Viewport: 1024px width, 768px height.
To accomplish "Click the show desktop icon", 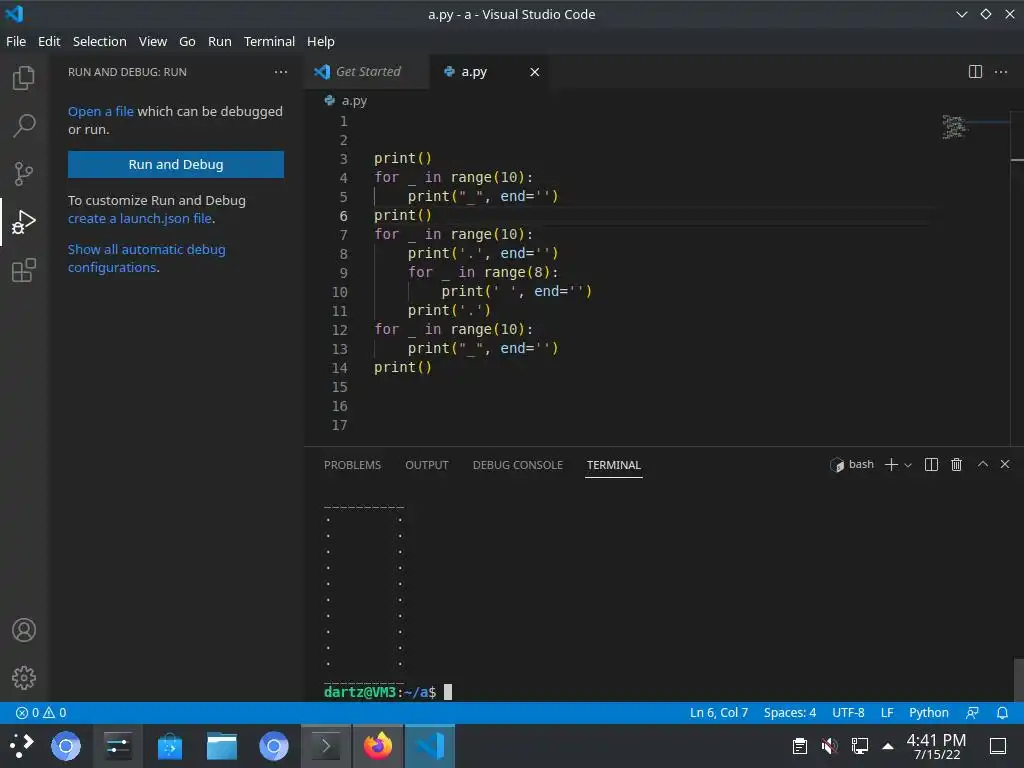I will (x=998, y=745).
